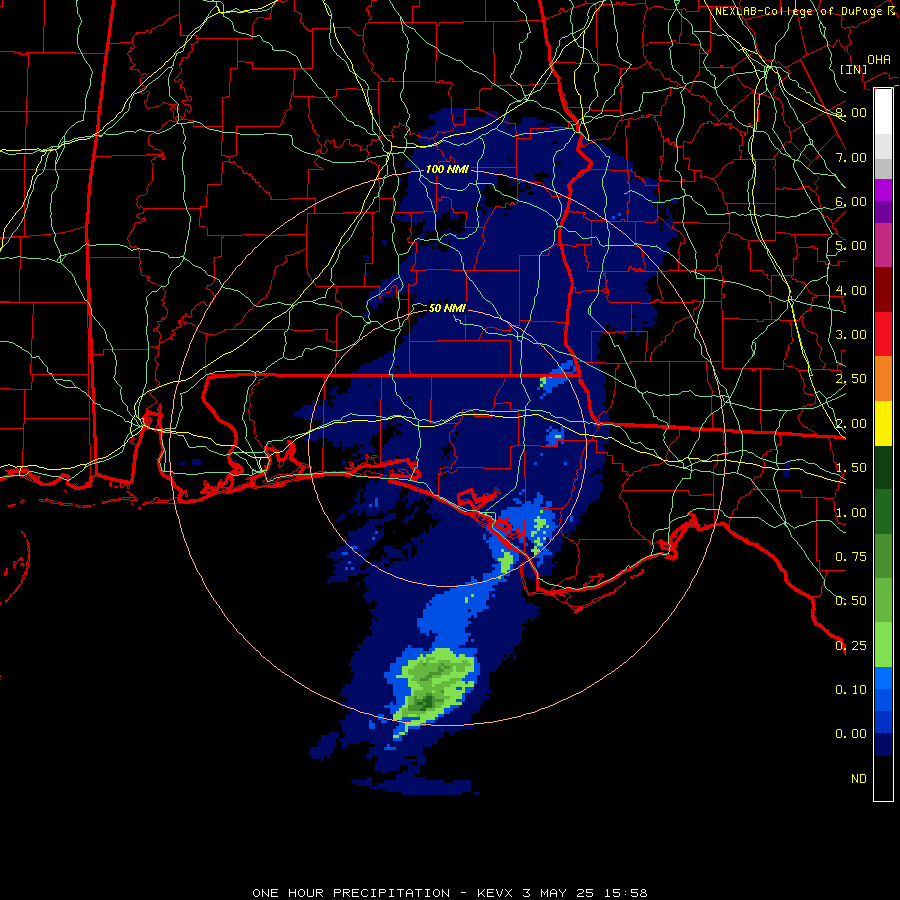This screenshot has width=900, height=900.
Task: Pick the white swatch atop the legend
Action: (883, 111)
